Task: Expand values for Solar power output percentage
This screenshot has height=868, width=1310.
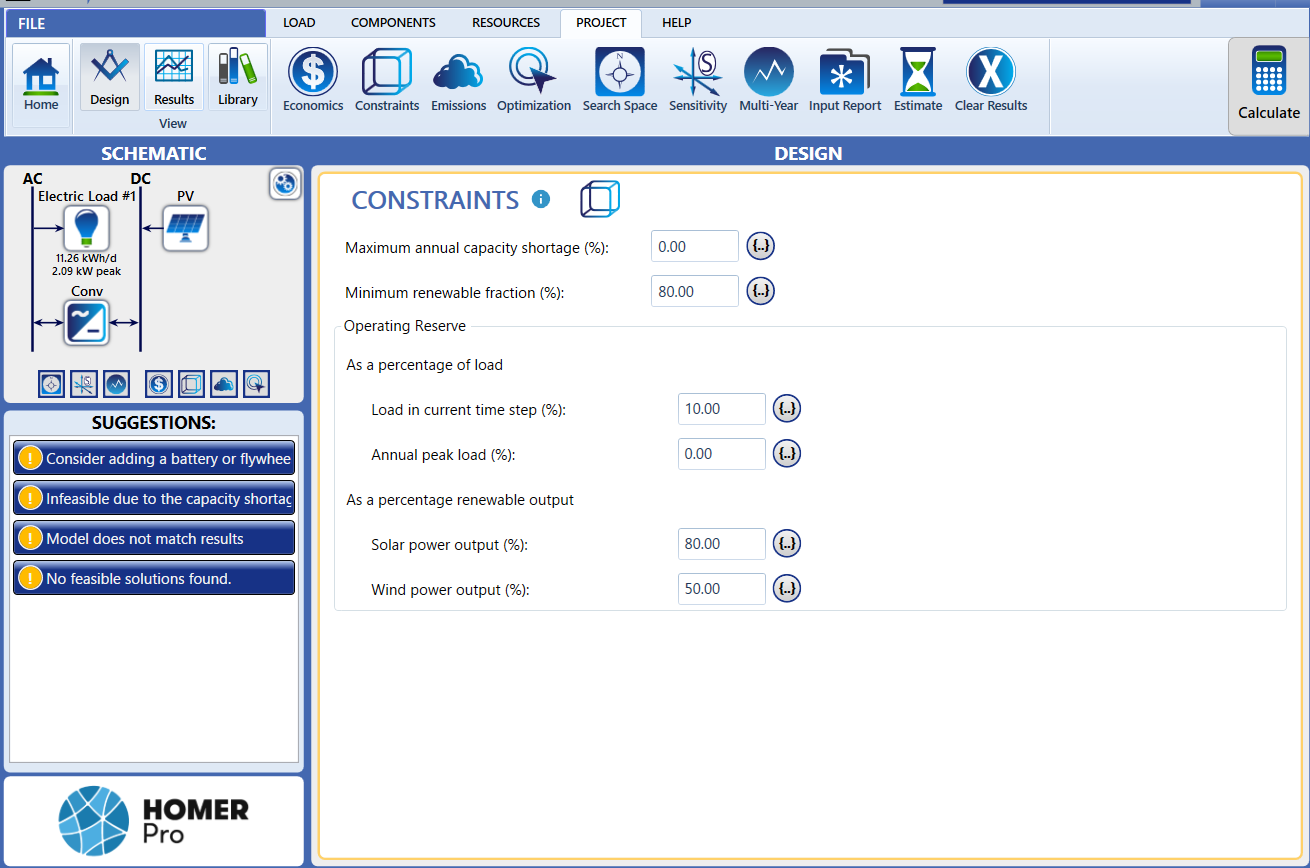Action: click(x=787, y=543)
